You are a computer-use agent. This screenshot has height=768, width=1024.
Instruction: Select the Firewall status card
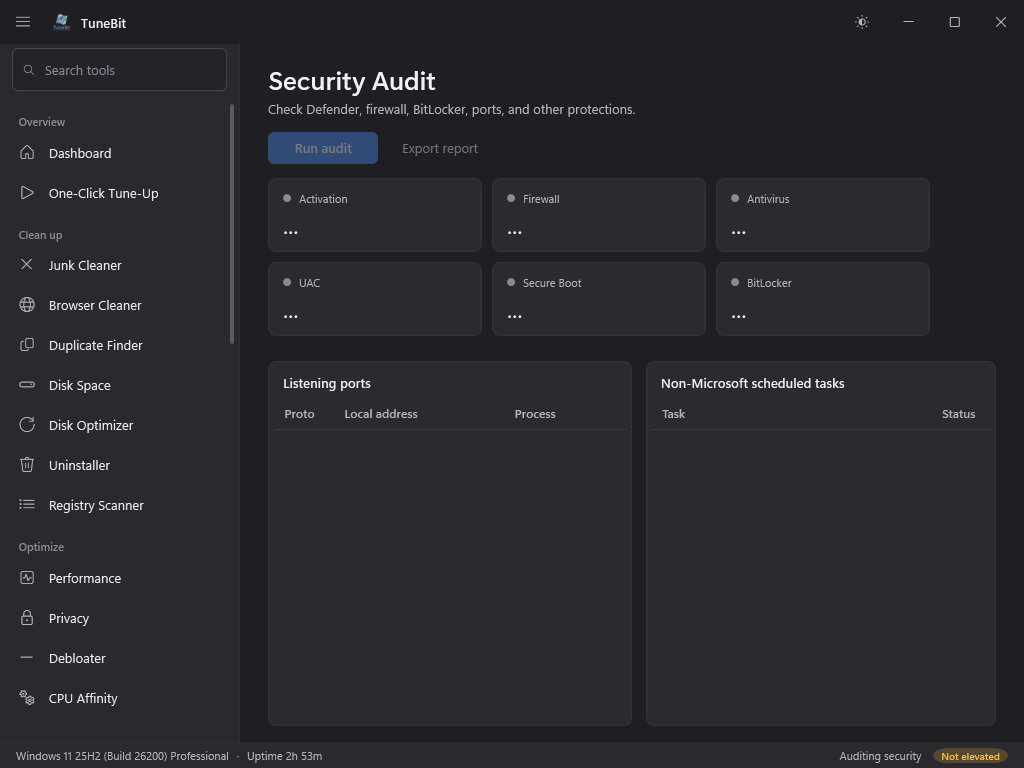[599, 215]
